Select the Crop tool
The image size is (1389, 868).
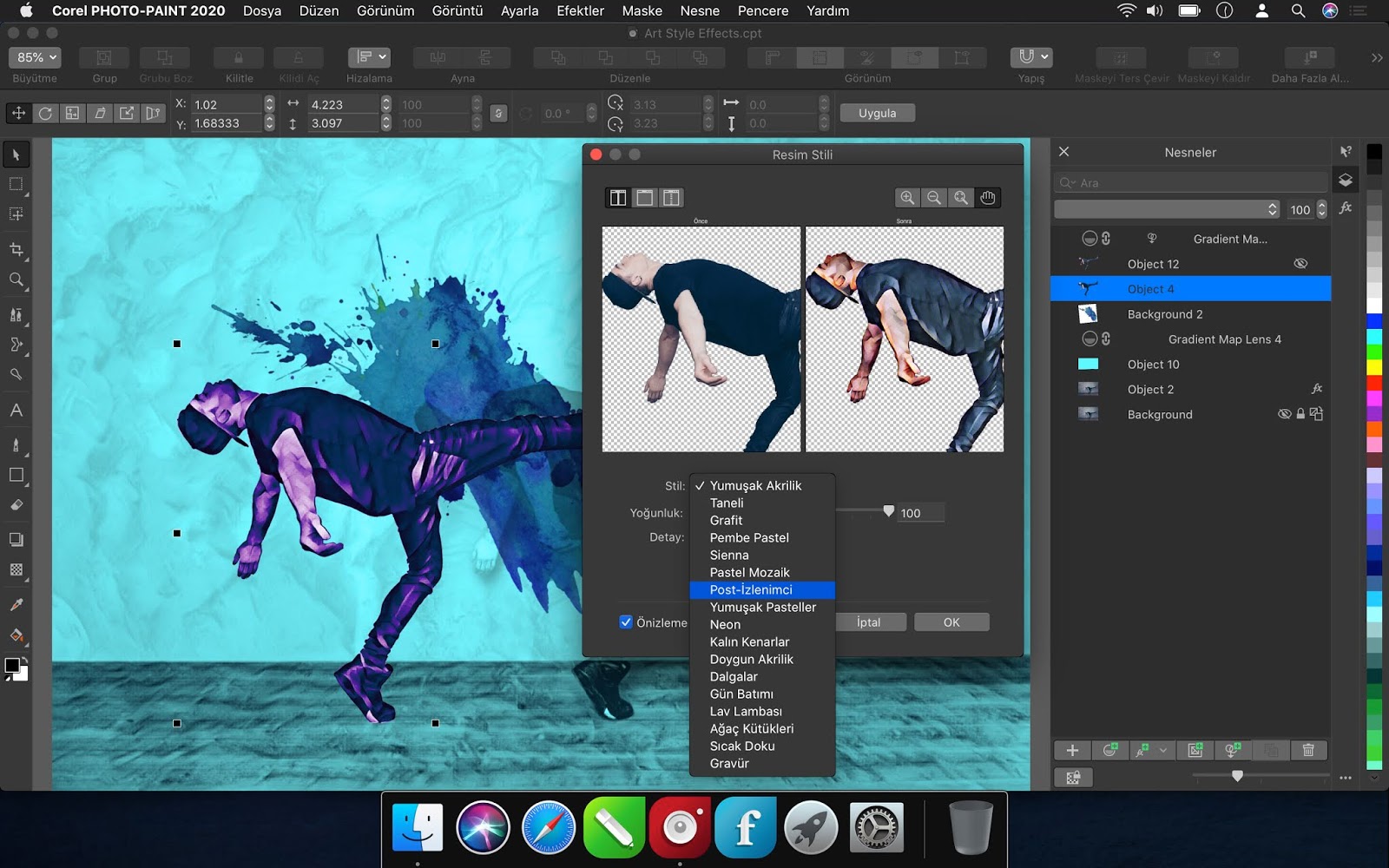click(16, 249)
